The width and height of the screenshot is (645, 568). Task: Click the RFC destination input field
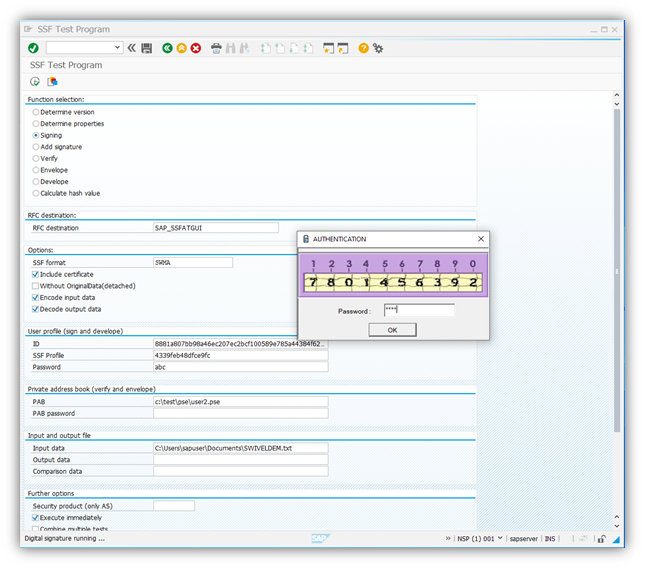(x=216, y=227)
